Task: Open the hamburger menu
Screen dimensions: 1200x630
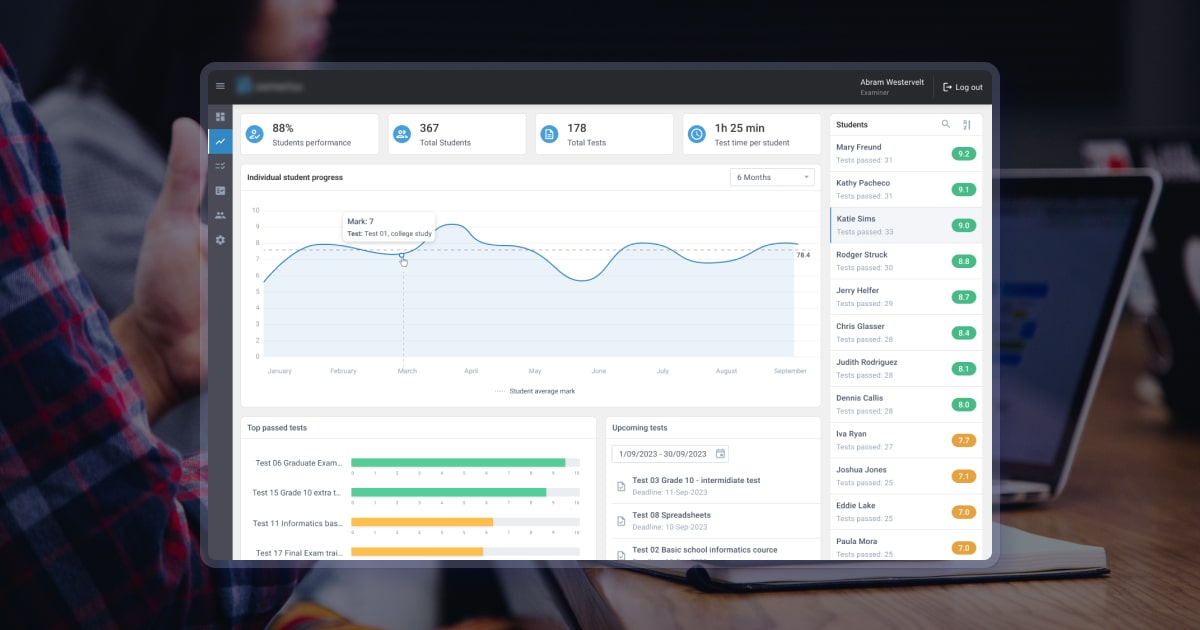Action: 220,86
